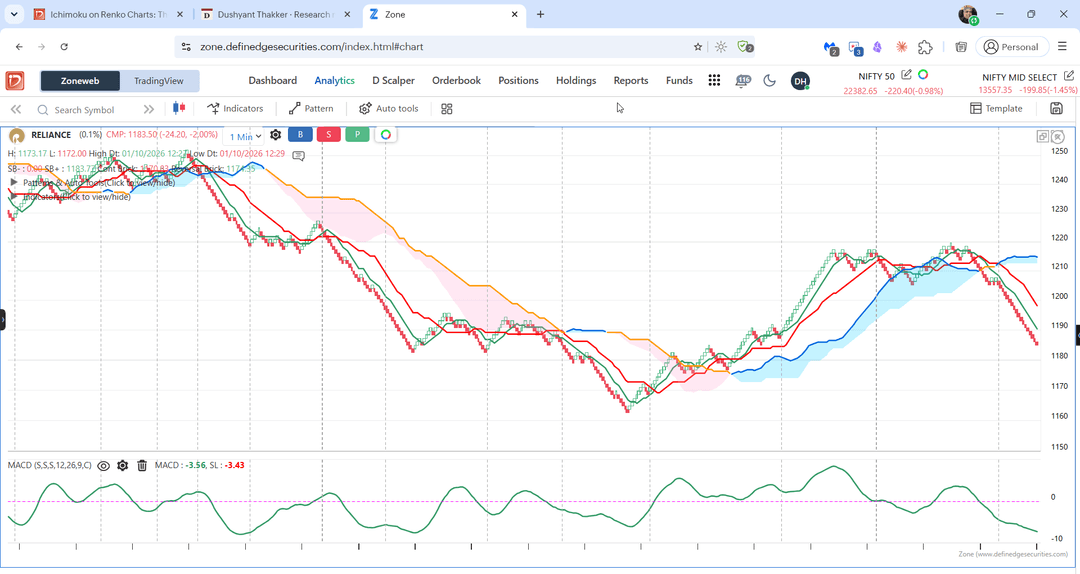Click RELIANCE symbol name on chart
Screen dimensions: 1080x574
pyautogui.click(x=51, y=135)
